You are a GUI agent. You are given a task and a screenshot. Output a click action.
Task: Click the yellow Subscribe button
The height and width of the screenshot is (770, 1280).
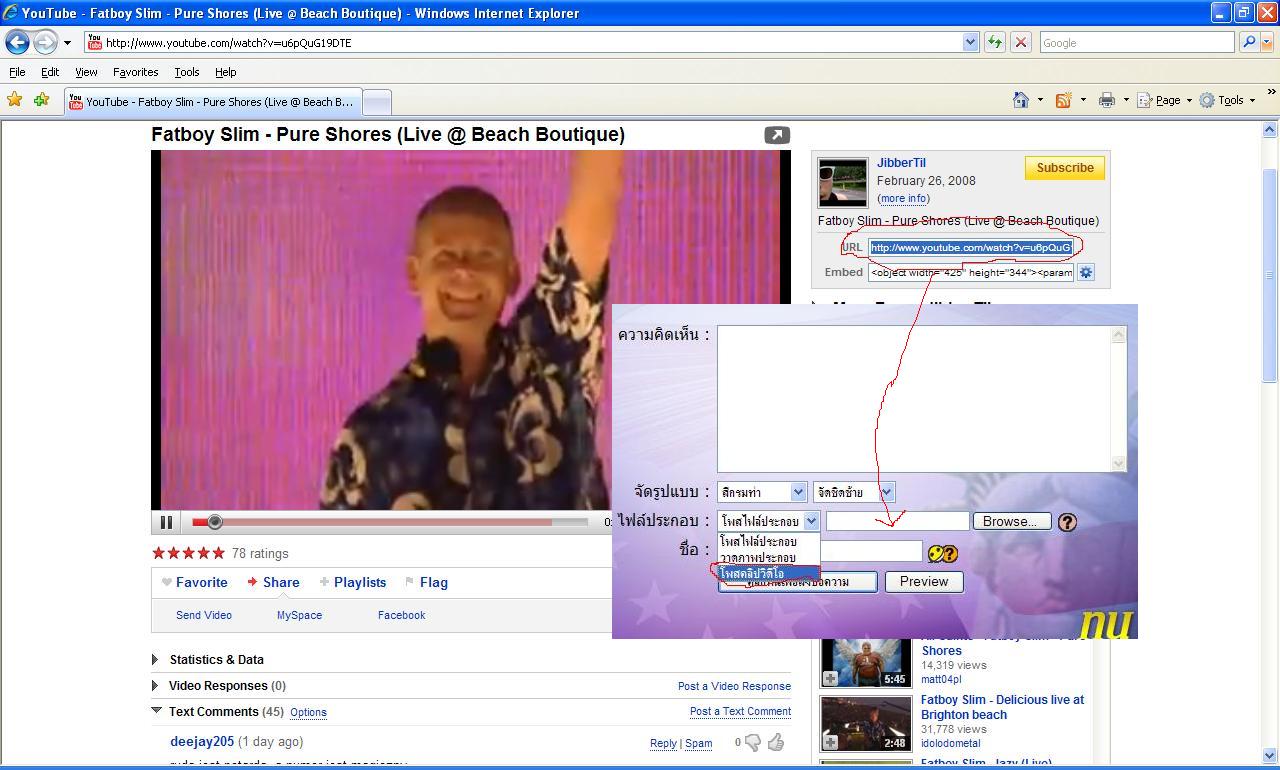pos(1064,168)
